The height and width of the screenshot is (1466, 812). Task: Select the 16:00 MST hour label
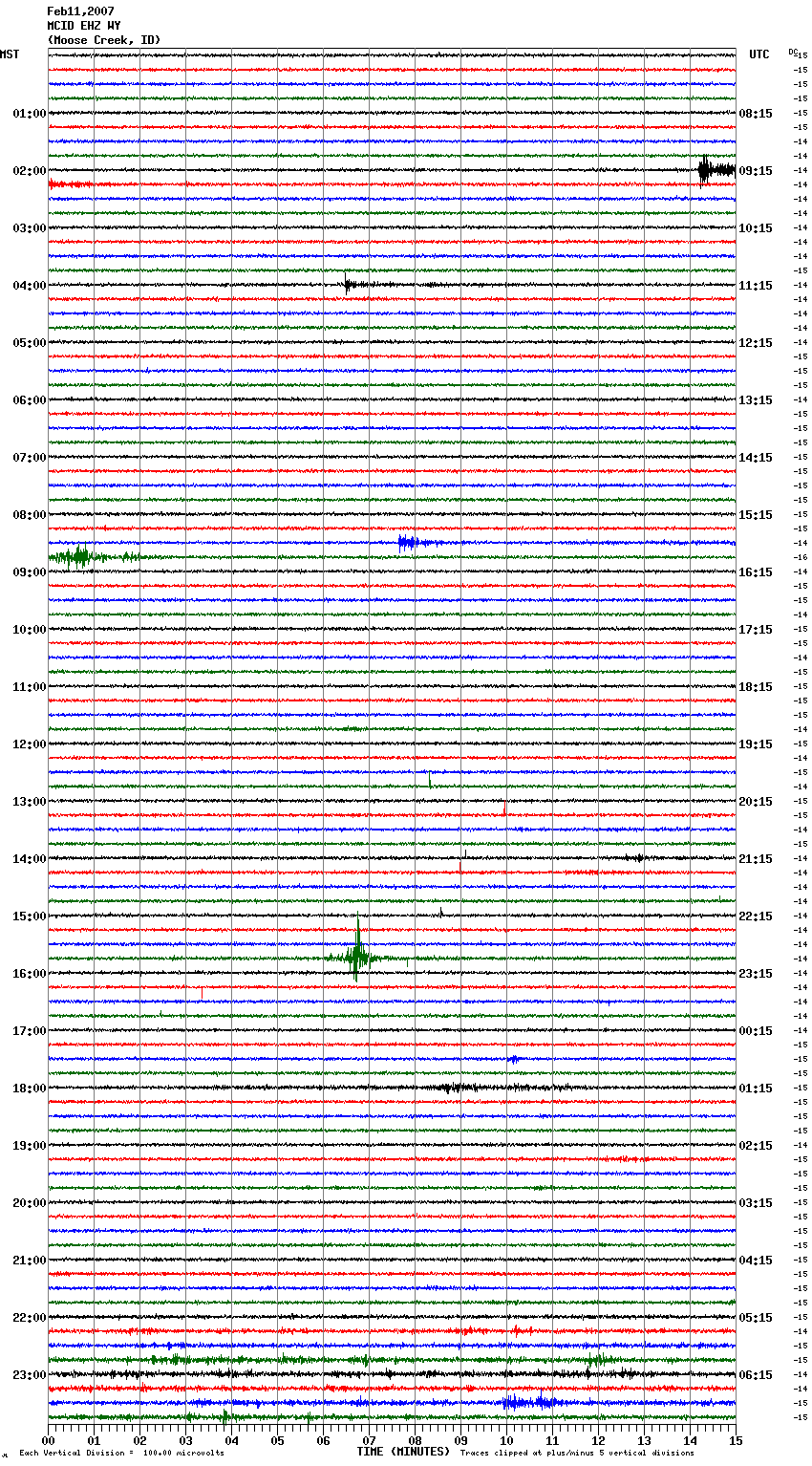click(29, 974)
